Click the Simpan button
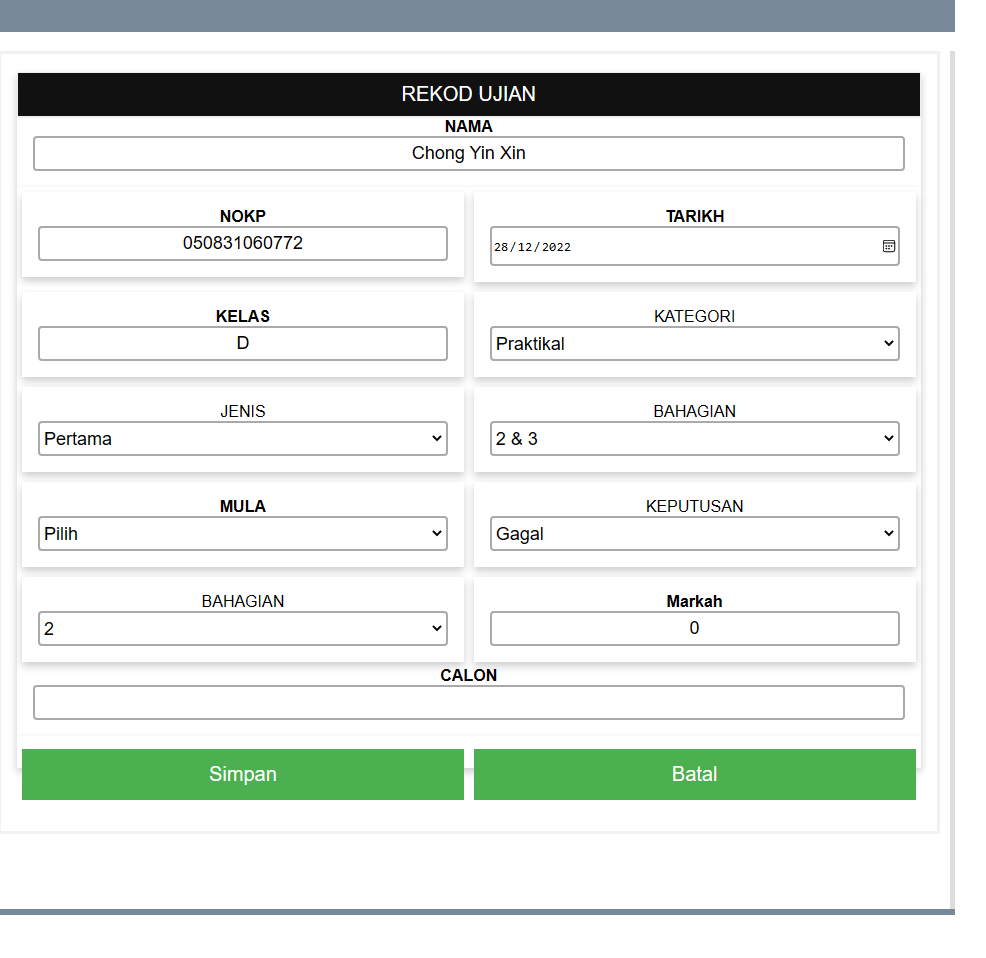 (x=242, y=774)
